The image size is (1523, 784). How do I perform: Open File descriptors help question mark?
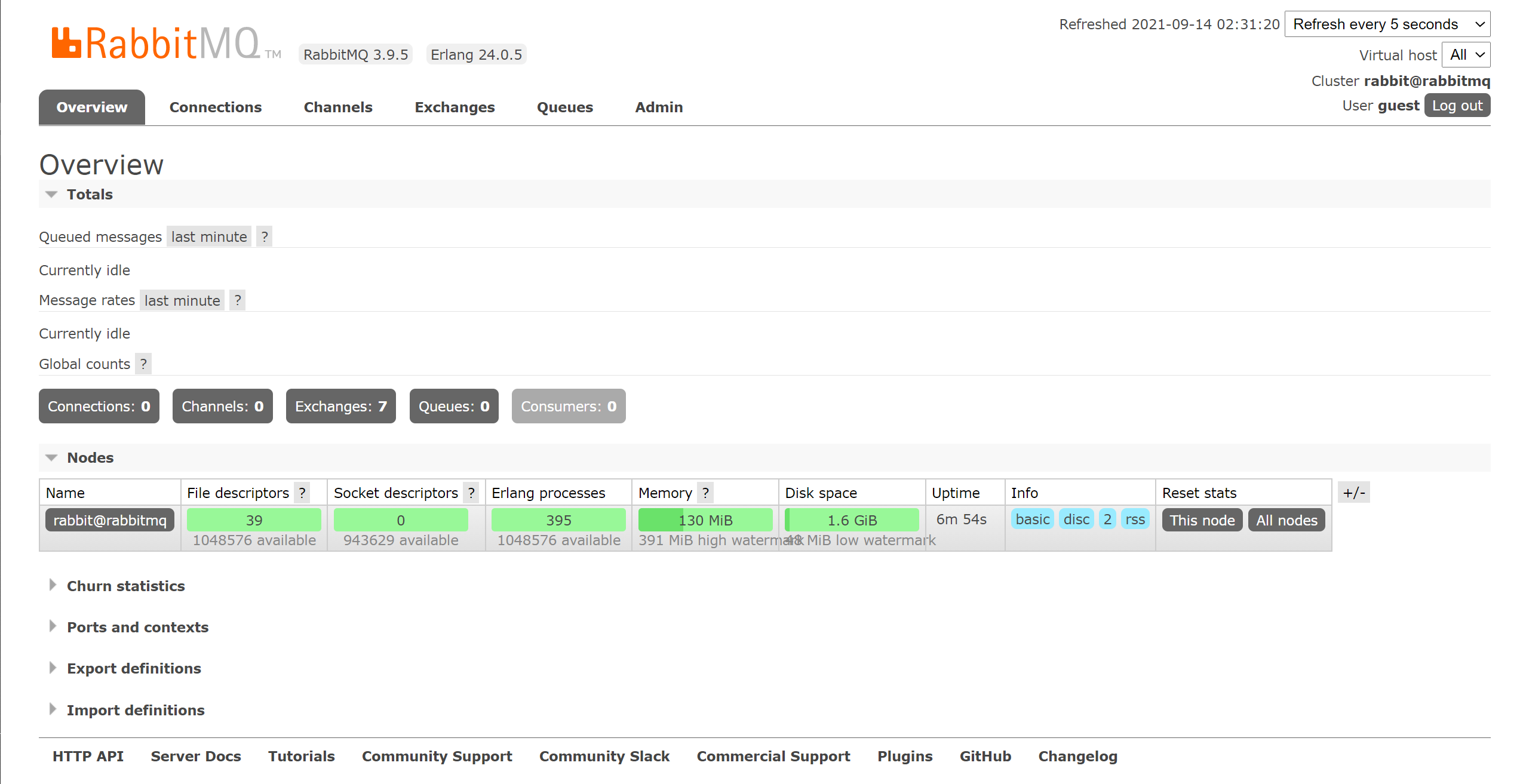(302, 493)
